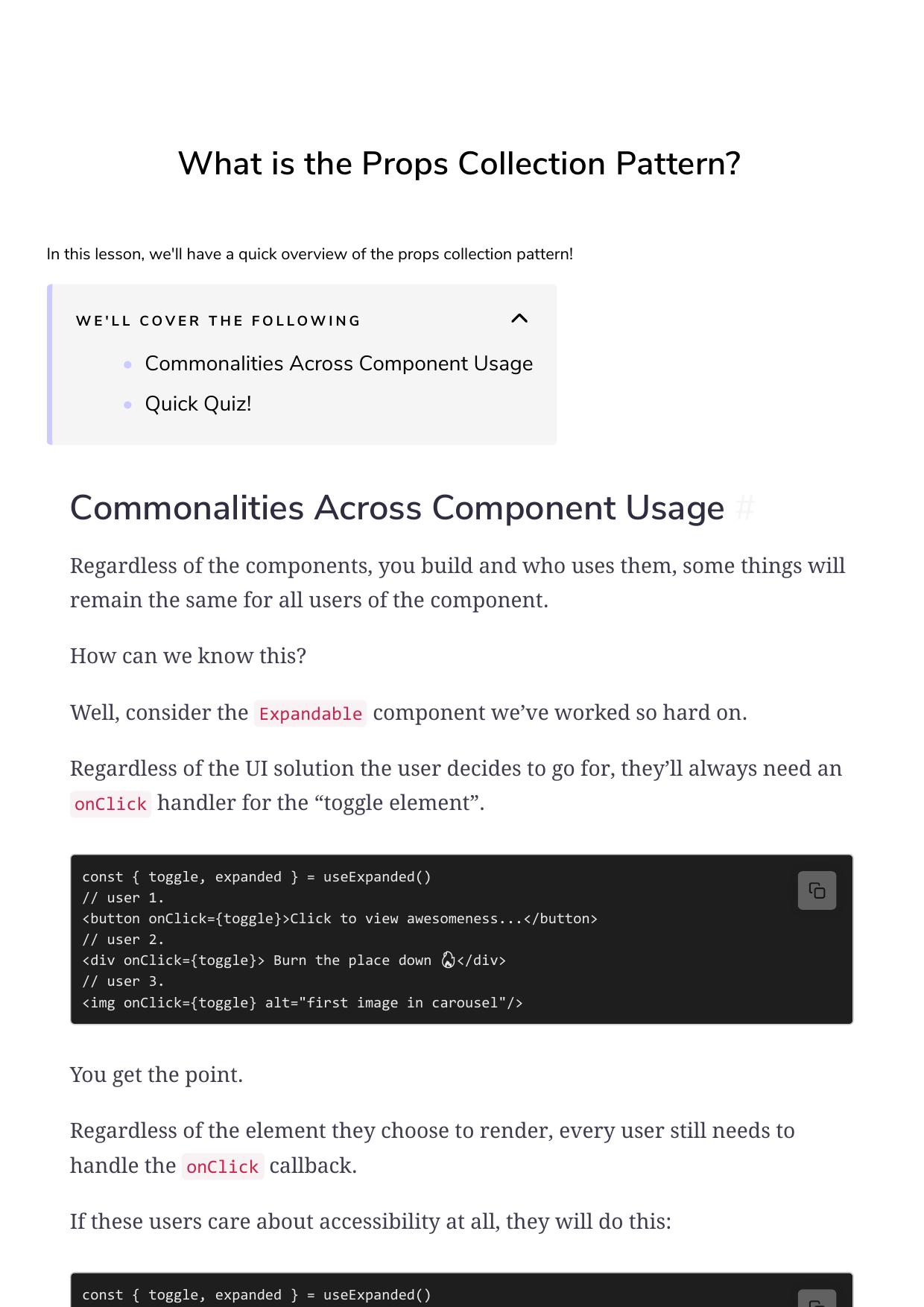Click the onClick code tag before "handler"

[110, 804]
